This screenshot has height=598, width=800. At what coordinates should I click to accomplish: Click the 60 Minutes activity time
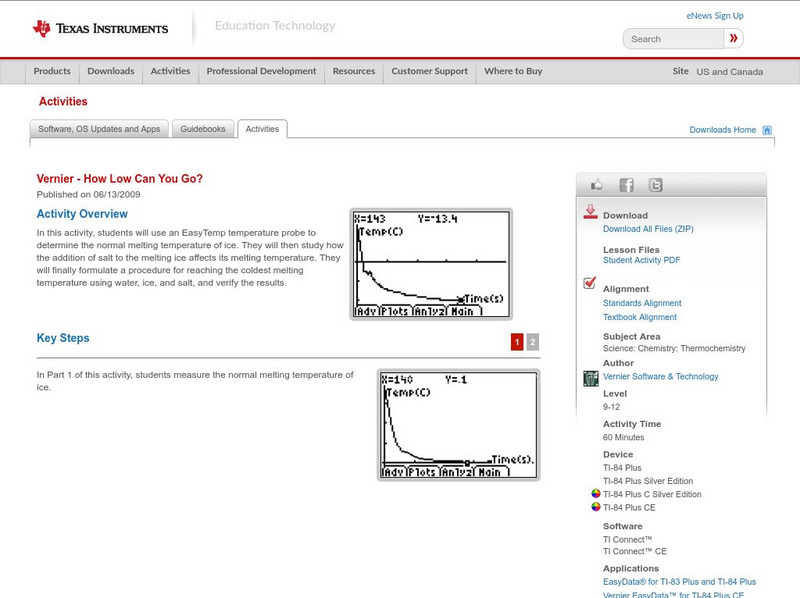[x=623, y=437]
